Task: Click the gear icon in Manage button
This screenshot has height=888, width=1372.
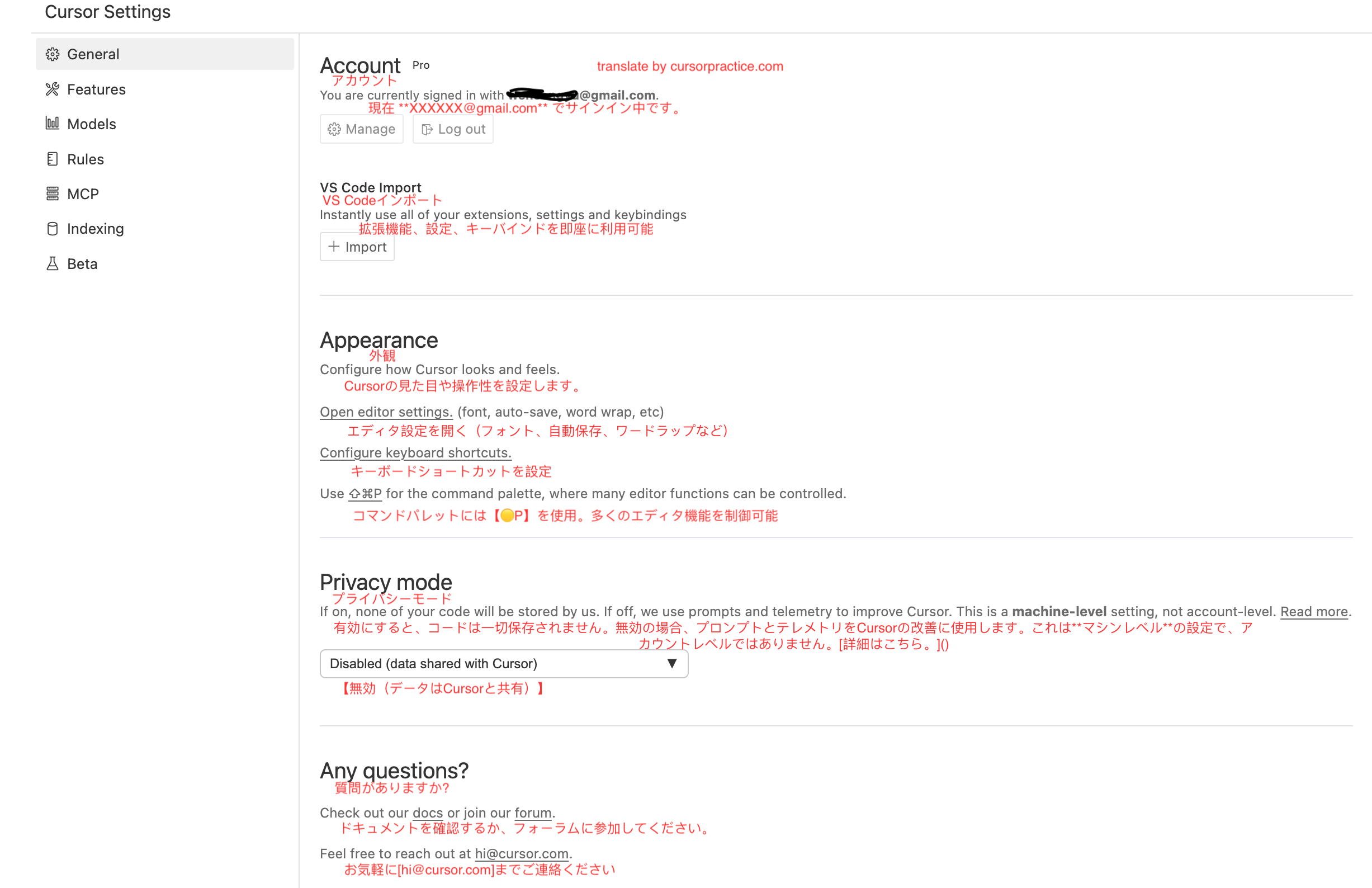Action: 334,129
